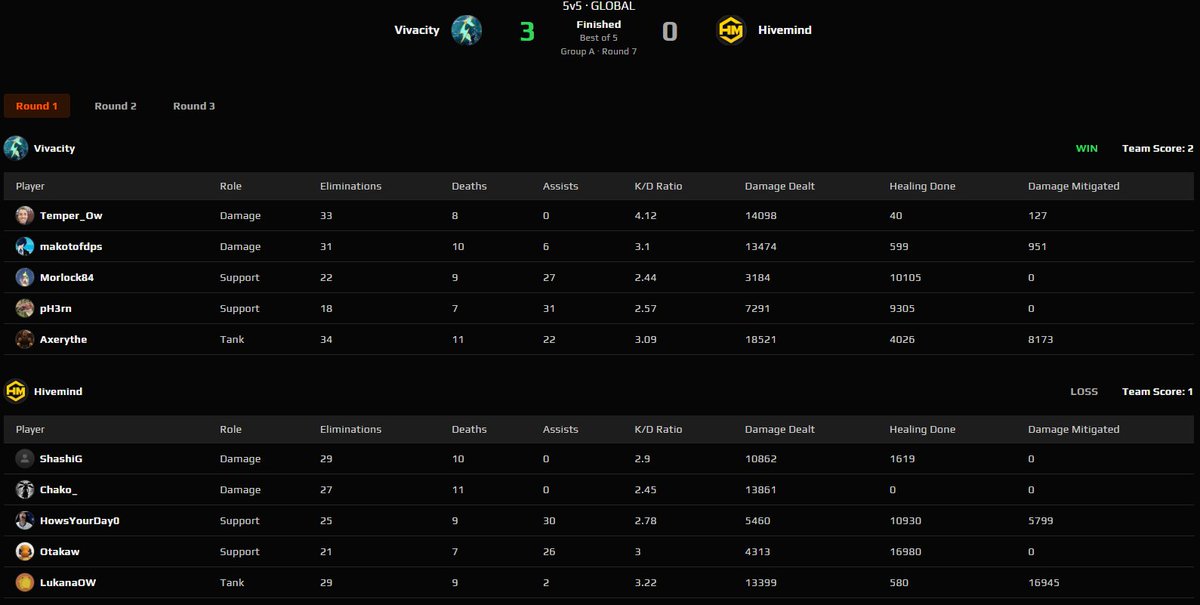Open LukanaOW player avatar
Viewport: 1200px width, 605px height.
pos(25,582)
